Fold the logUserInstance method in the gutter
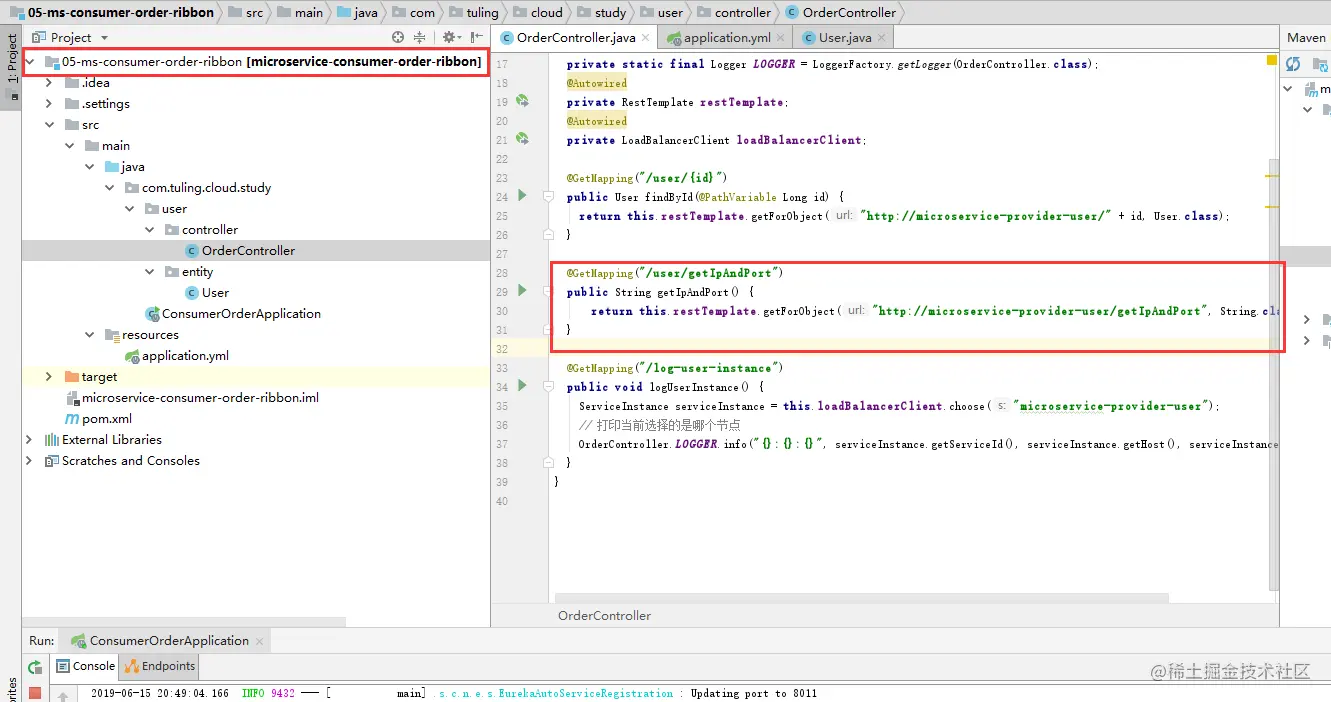This screenshot has width=1331, height=702. [x=548, y=387]
